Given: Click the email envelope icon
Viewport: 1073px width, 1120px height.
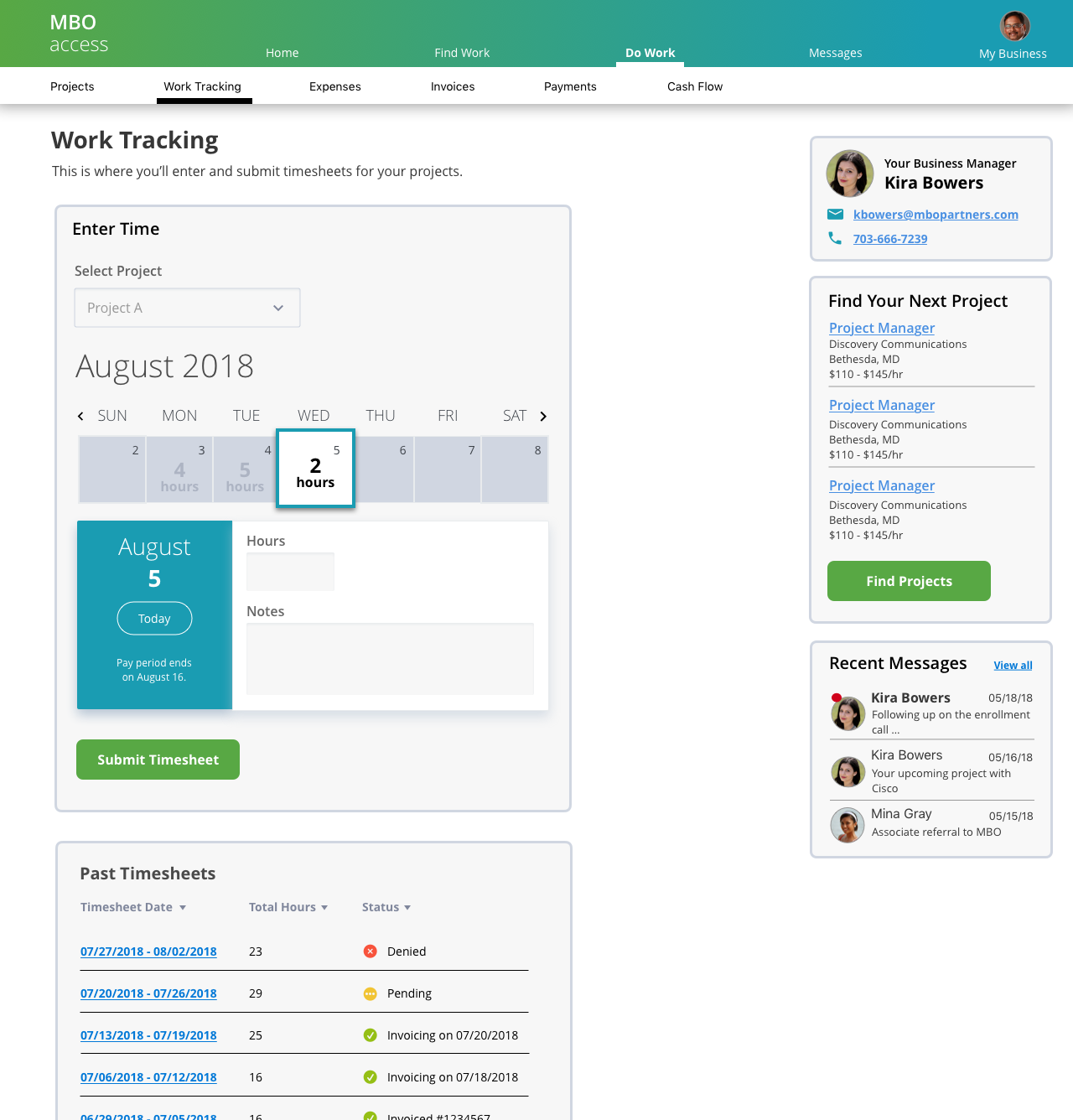Looking at the screenshot, I should [836, 215].
